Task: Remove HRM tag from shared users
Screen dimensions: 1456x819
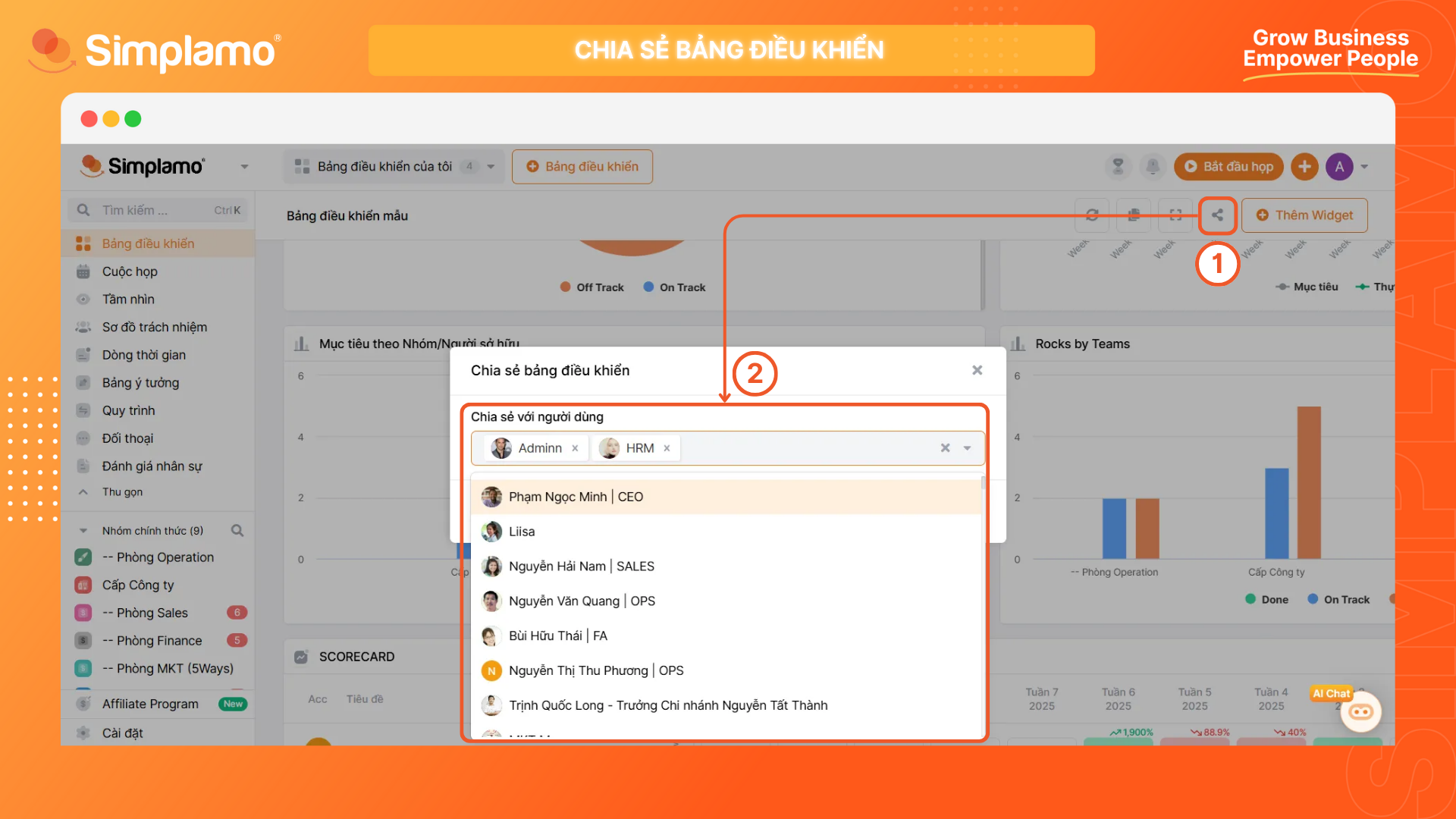Action: tap(667, 448)
